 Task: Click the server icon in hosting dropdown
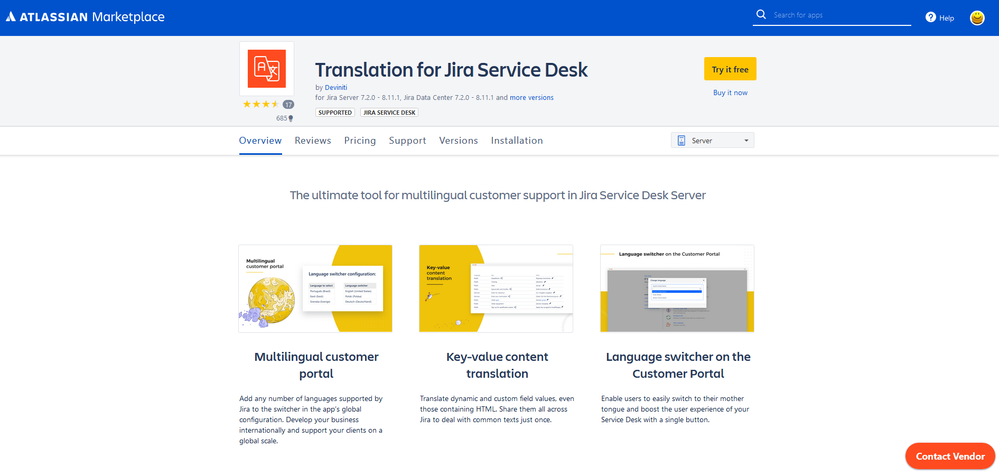click(681, 141)
